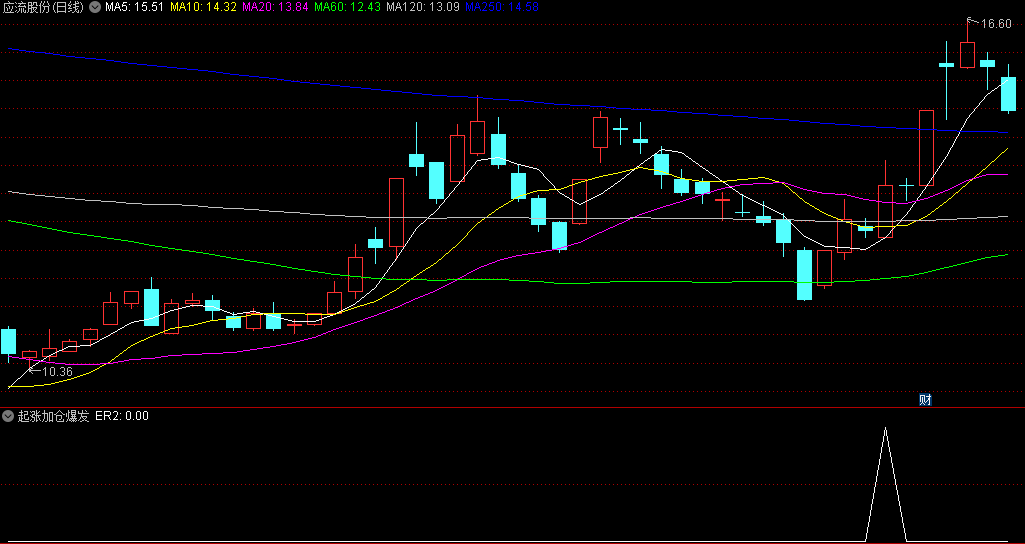This screenshot has height=544, width=1025.
Task: Click the ER2 signal spike peak
Action: (x=886, y=428)
